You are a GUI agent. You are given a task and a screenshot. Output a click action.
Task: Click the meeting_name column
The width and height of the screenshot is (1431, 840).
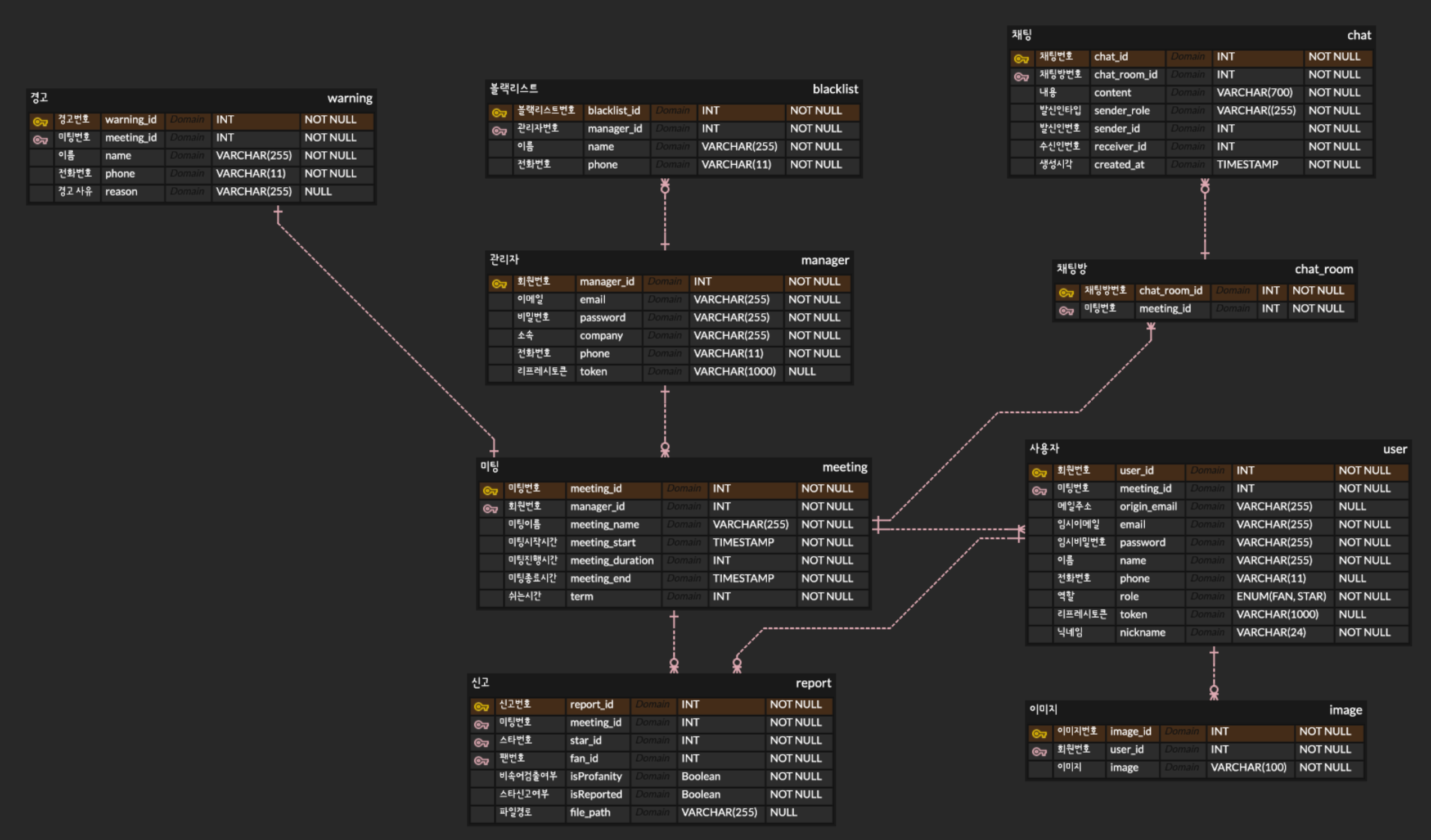604,525
